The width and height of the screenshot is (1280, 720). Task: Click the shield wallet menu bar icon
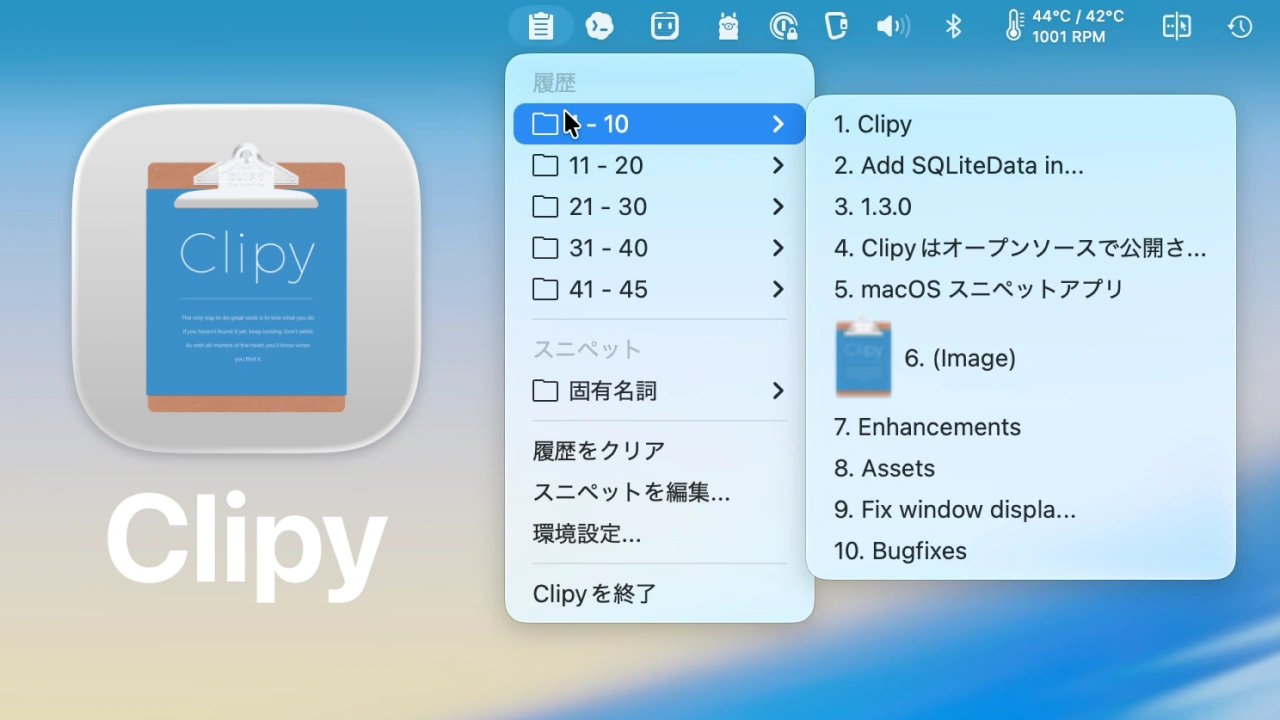[x=835, y=26]
